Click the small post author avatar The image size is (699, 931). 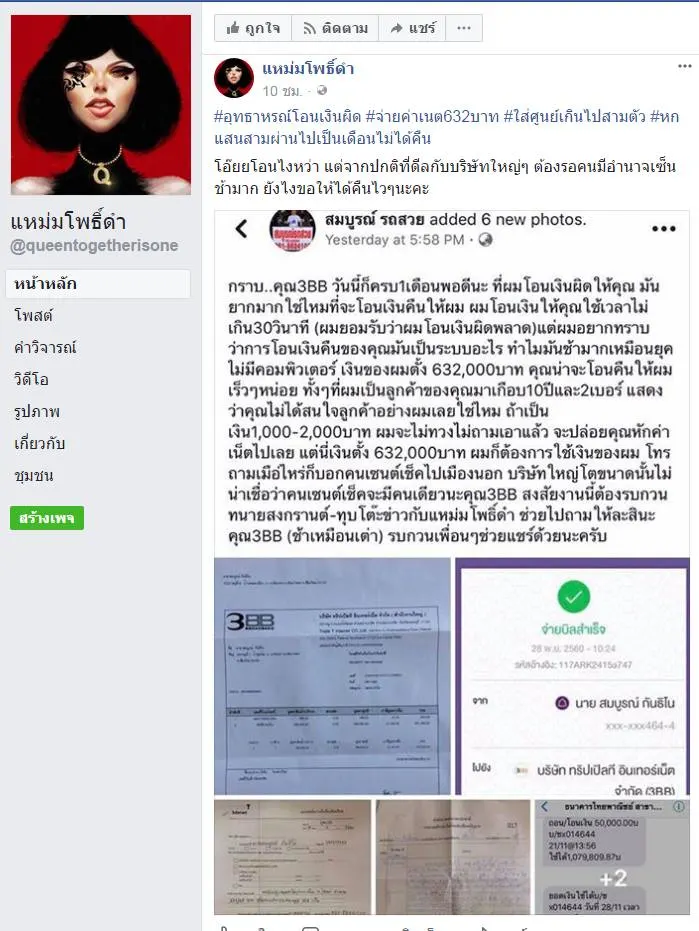(233, 78)
